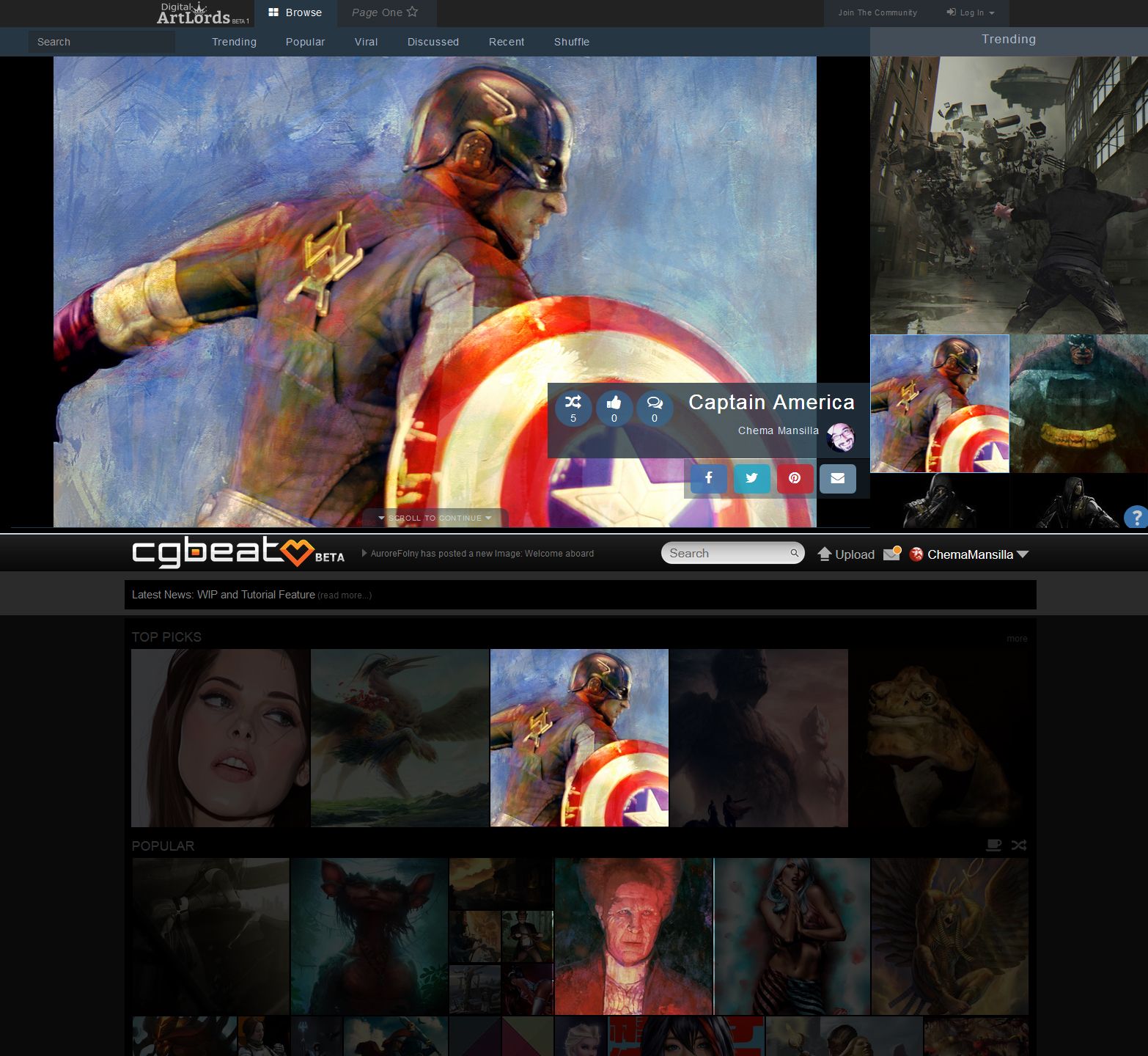Click the coffee cup icon in Popular
1148x1056 pixels.
[994, 845]
